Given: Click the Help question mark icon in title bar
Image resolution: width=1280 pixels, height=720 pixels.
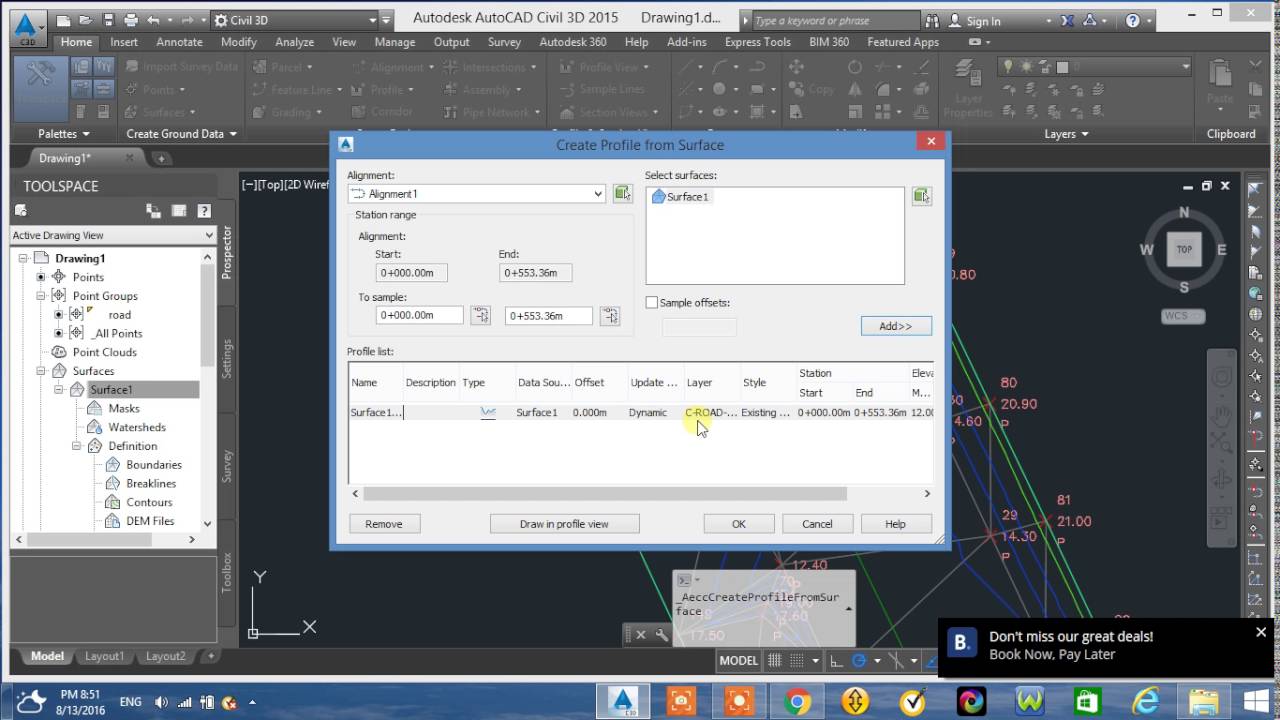Looking at the screenshot, I should 1132,20.
